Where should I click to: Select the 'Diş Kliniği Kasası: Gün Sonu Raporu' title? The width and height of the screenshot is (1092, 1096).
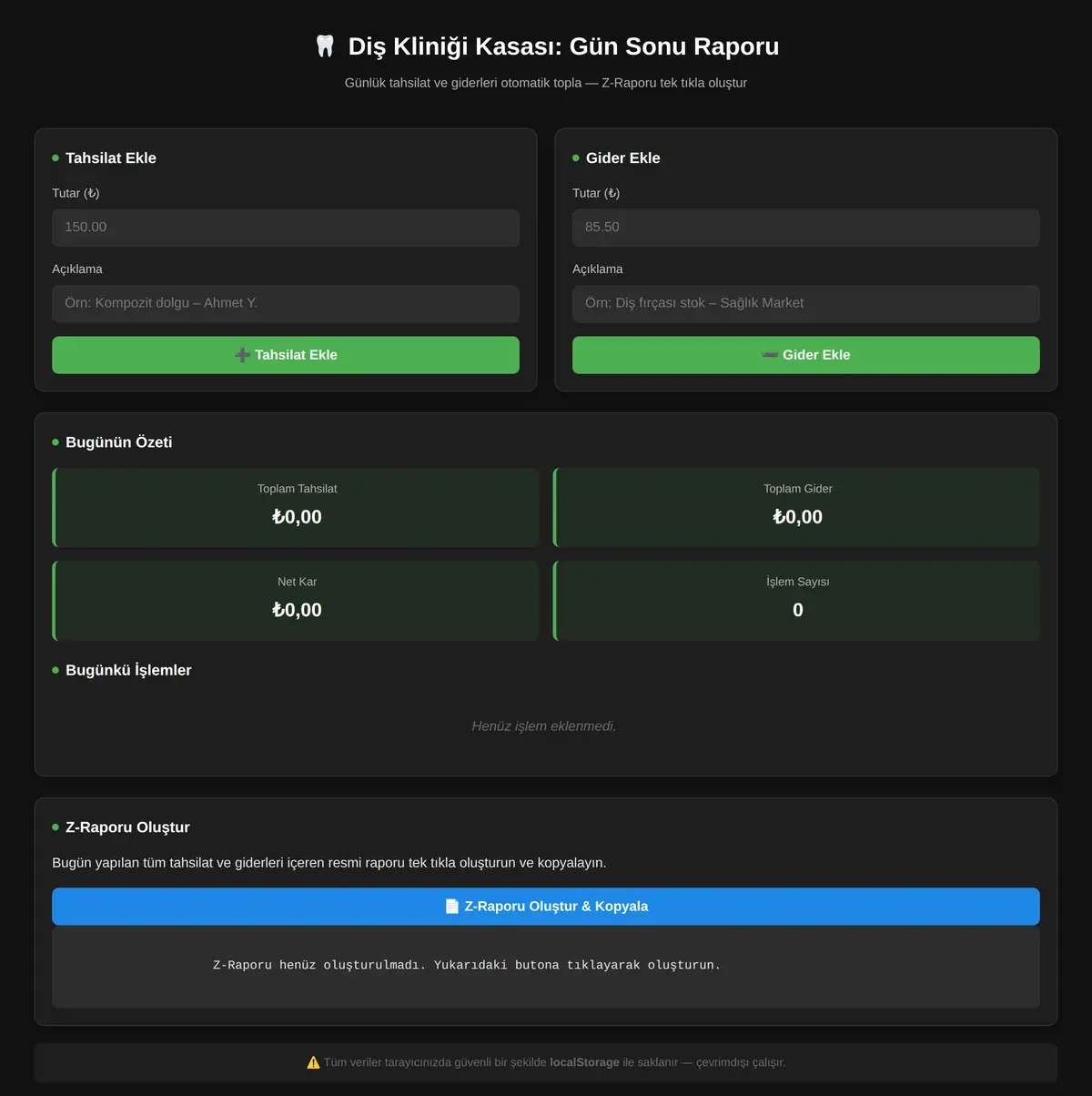[x=563, y=46]
